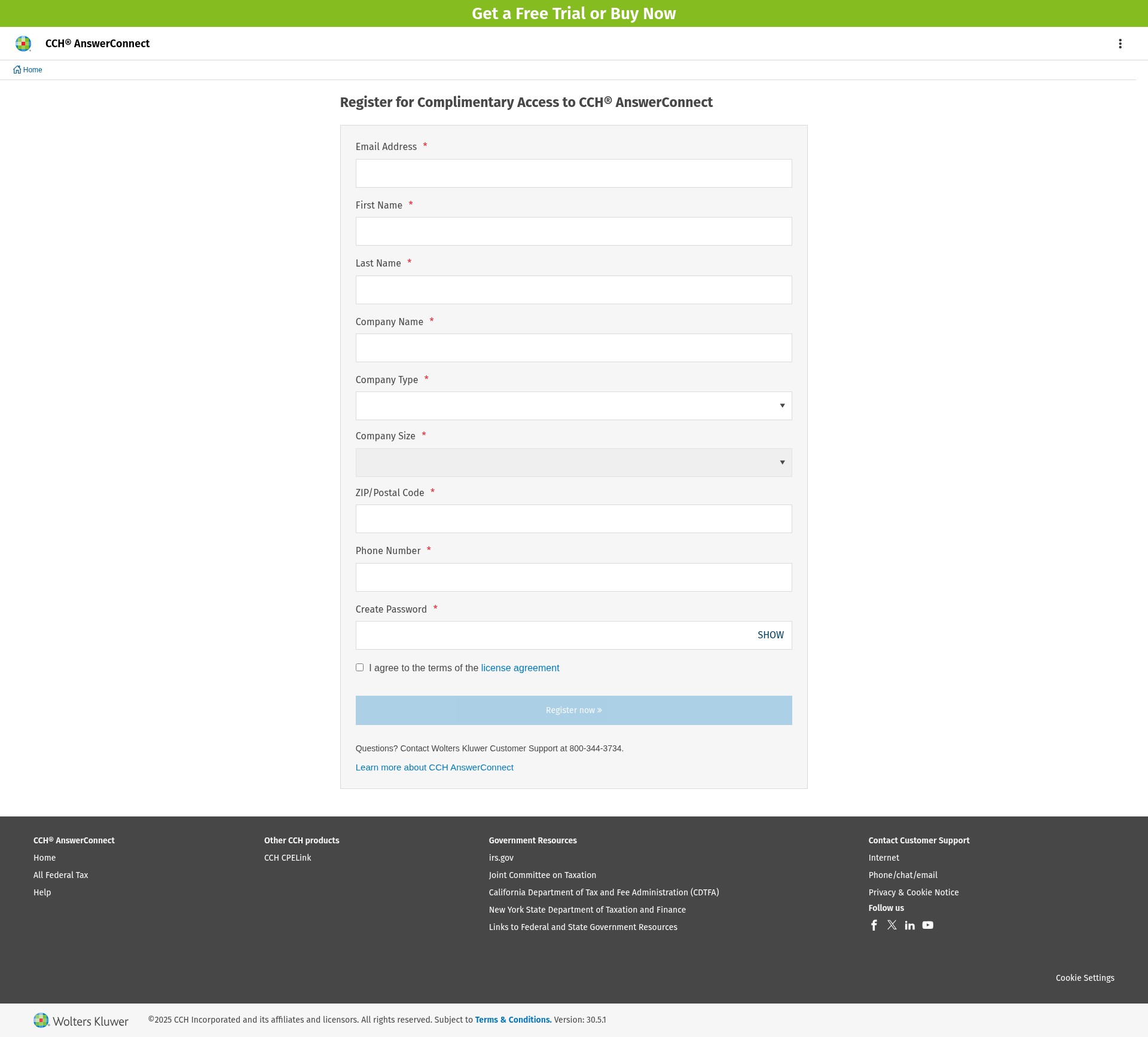Click the CCH® AnswerConnect header title
Viewport: 1148px width, 1037px height.
(97, 44)
